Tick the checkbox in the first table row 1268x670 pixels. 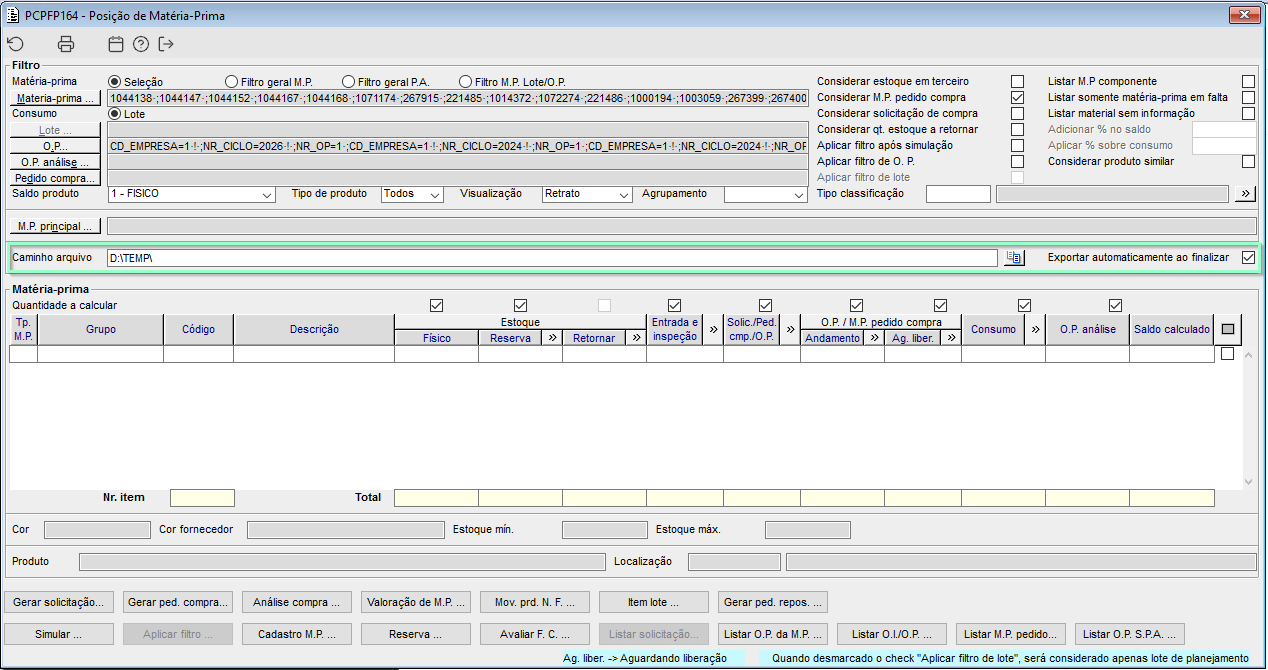(1227, 353)
